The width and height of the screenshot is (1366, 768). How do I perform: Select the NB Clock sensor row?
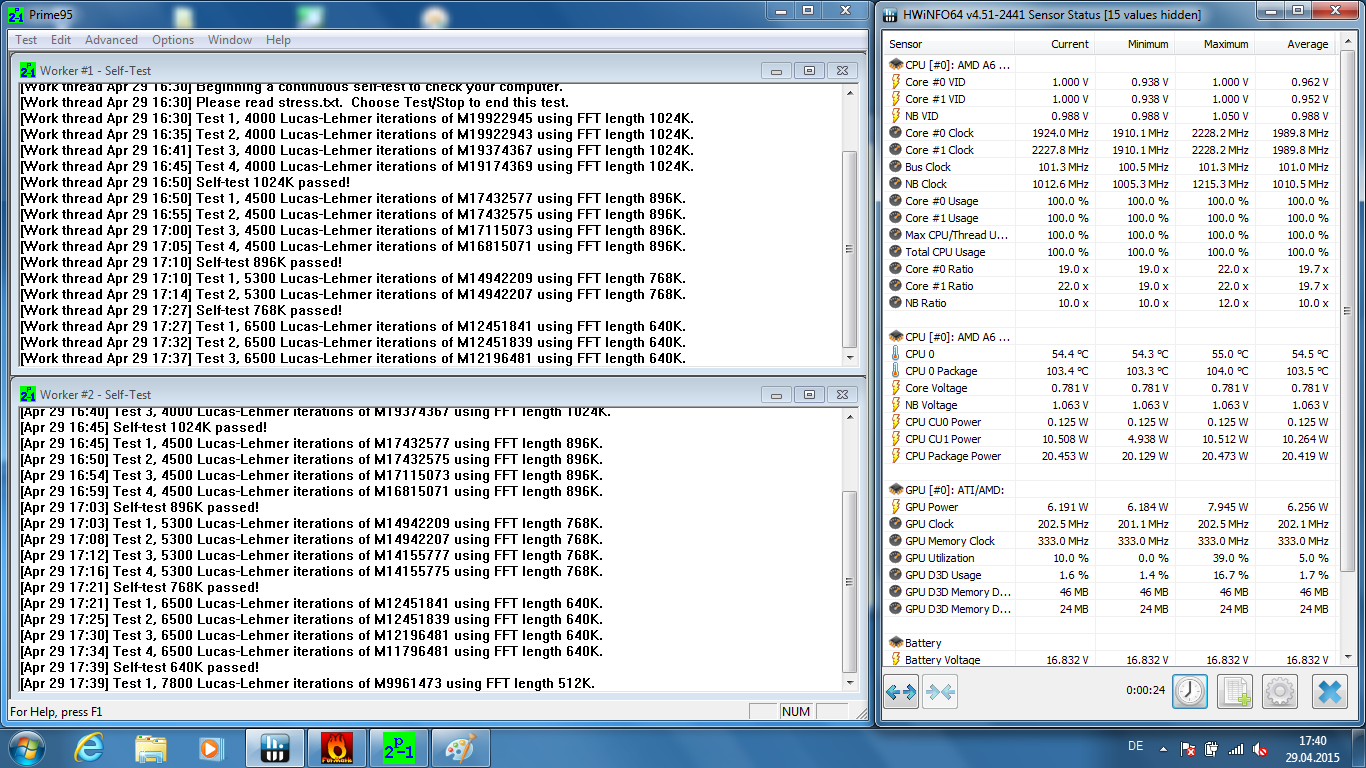[x=1111, y=184]
